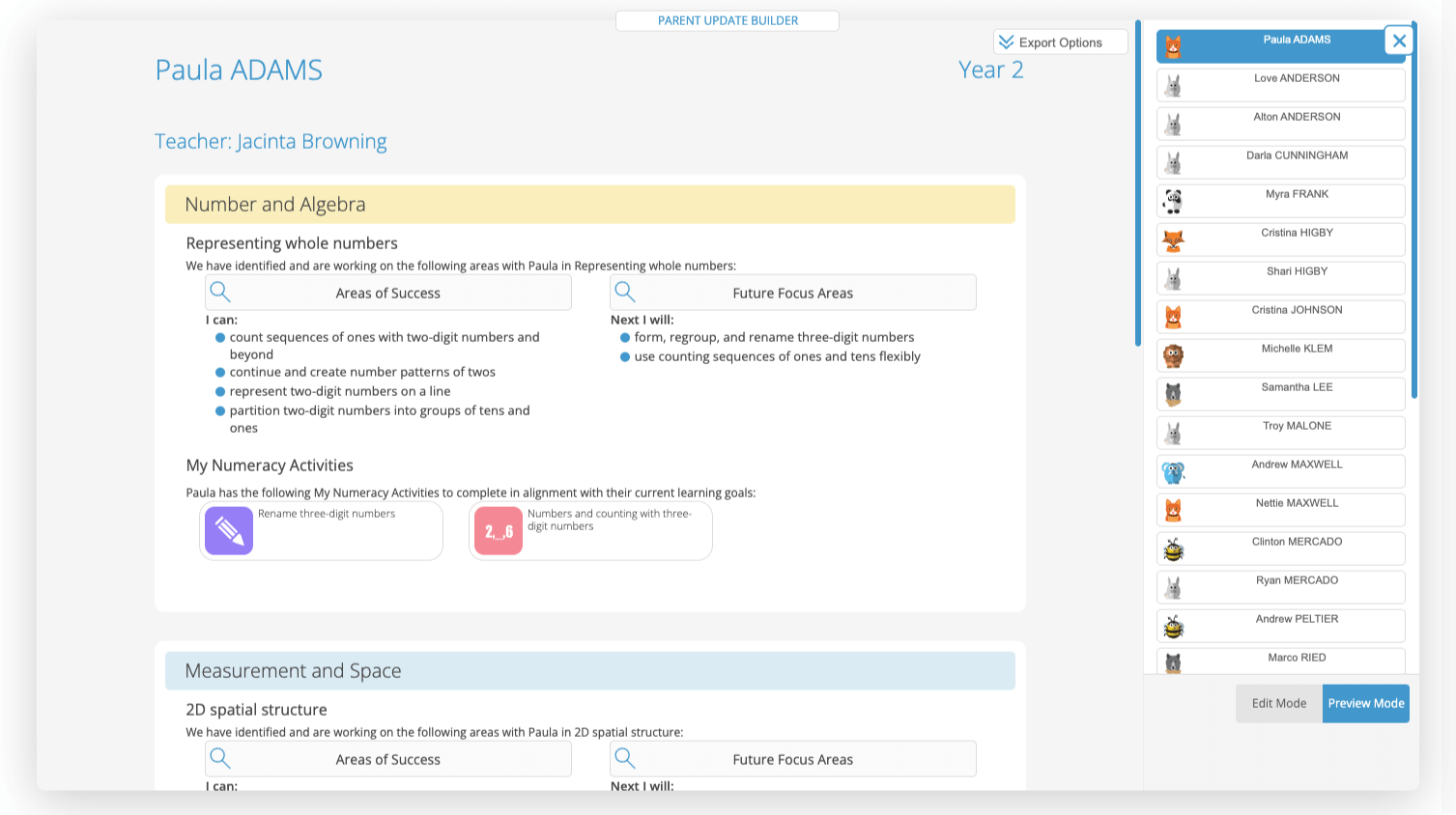Click the purple pencil Rename three-digit numbers icon

point(229,530)
